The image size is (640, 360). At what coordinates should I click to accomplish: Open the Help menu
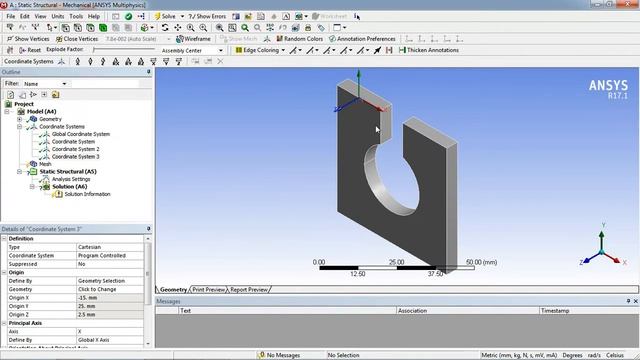coord(94,16)
